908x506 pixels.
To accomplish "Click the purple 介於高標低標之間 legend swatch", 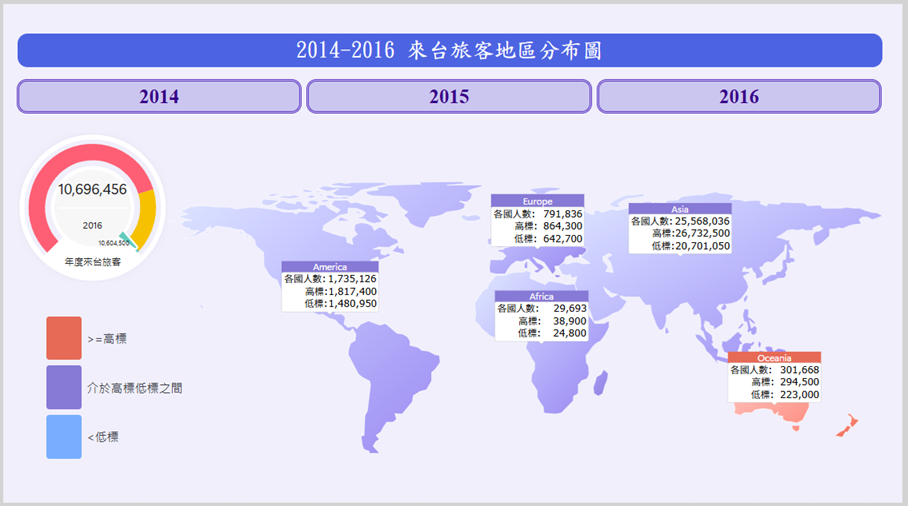I will click(x=64, y=387).
